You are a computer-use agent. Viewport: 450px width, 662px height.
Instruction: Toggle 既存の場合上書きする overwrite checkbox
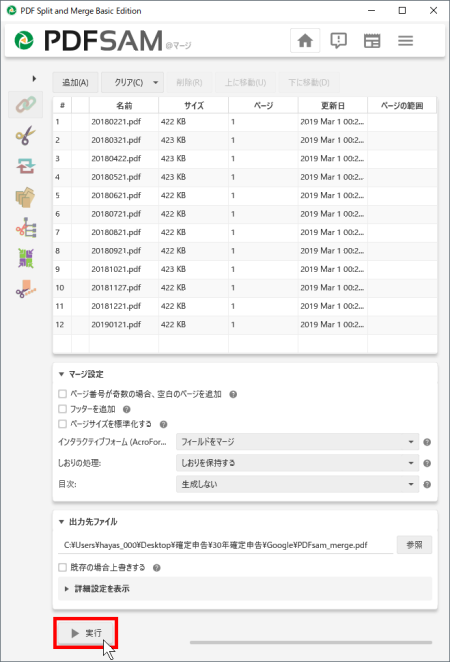pos(62,567)
